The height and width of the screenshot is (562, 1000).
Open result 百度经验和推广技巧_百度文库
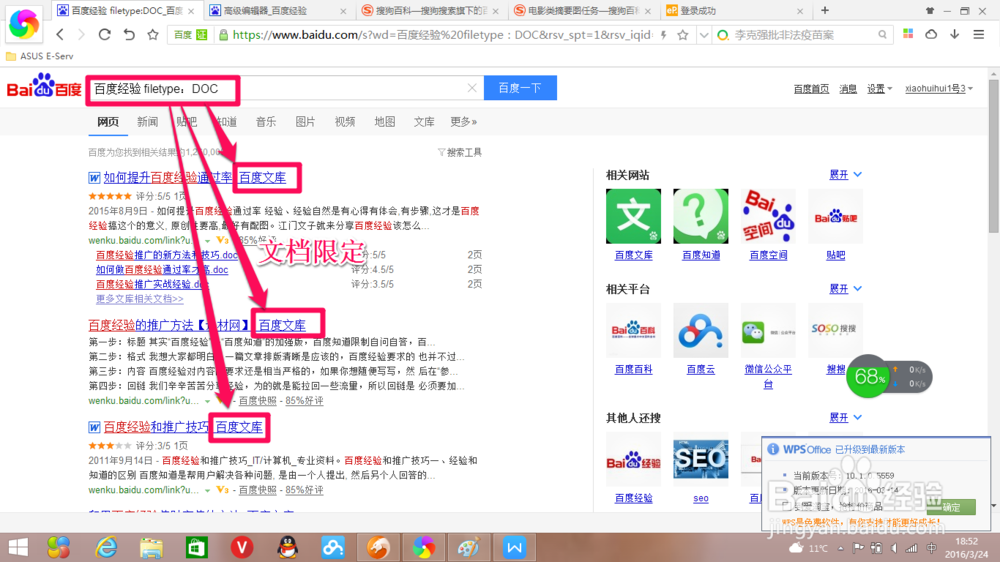[x=183, y=427]
